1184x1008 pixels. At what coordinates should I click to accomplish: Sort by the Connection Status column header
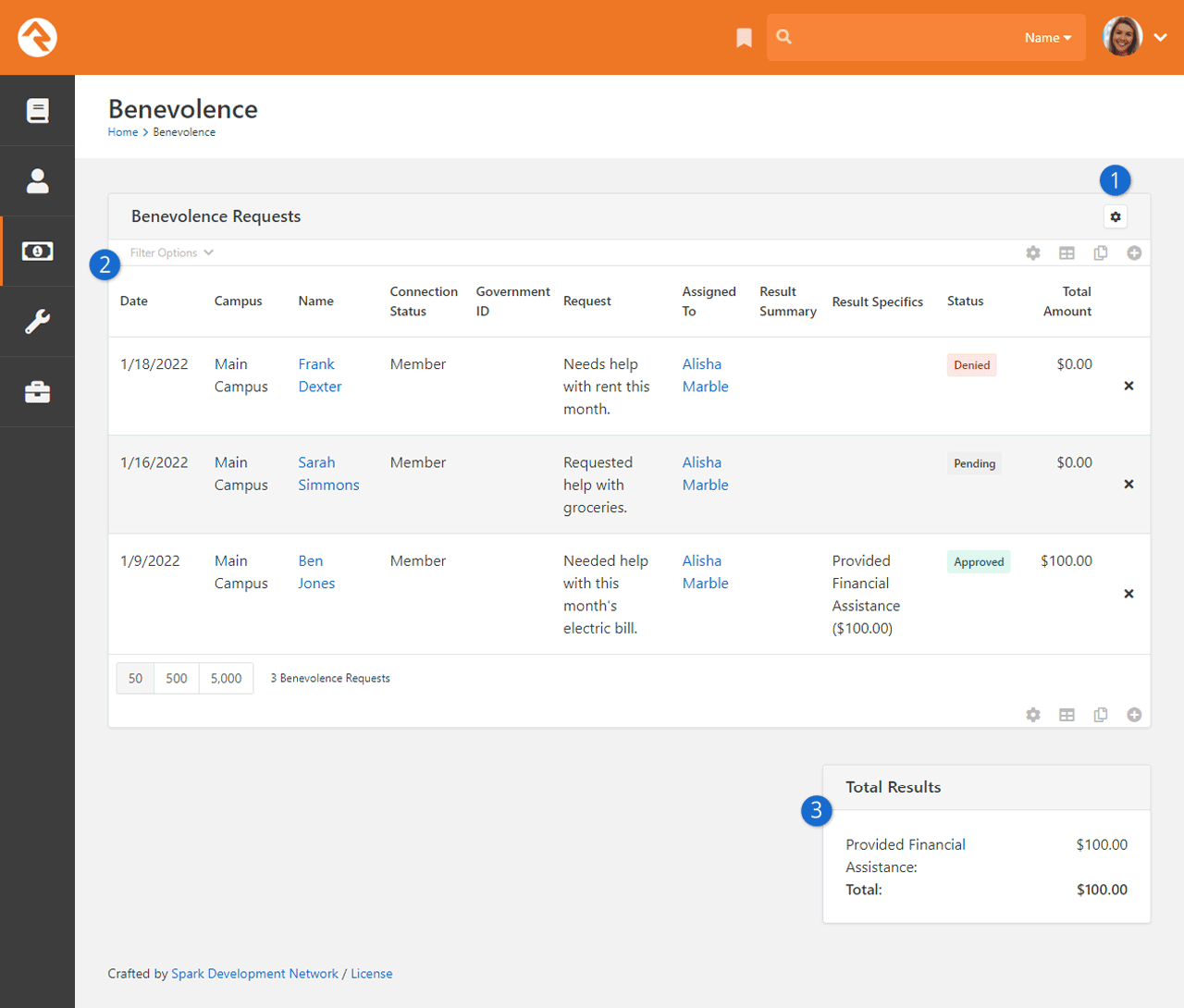coord(424,301)
